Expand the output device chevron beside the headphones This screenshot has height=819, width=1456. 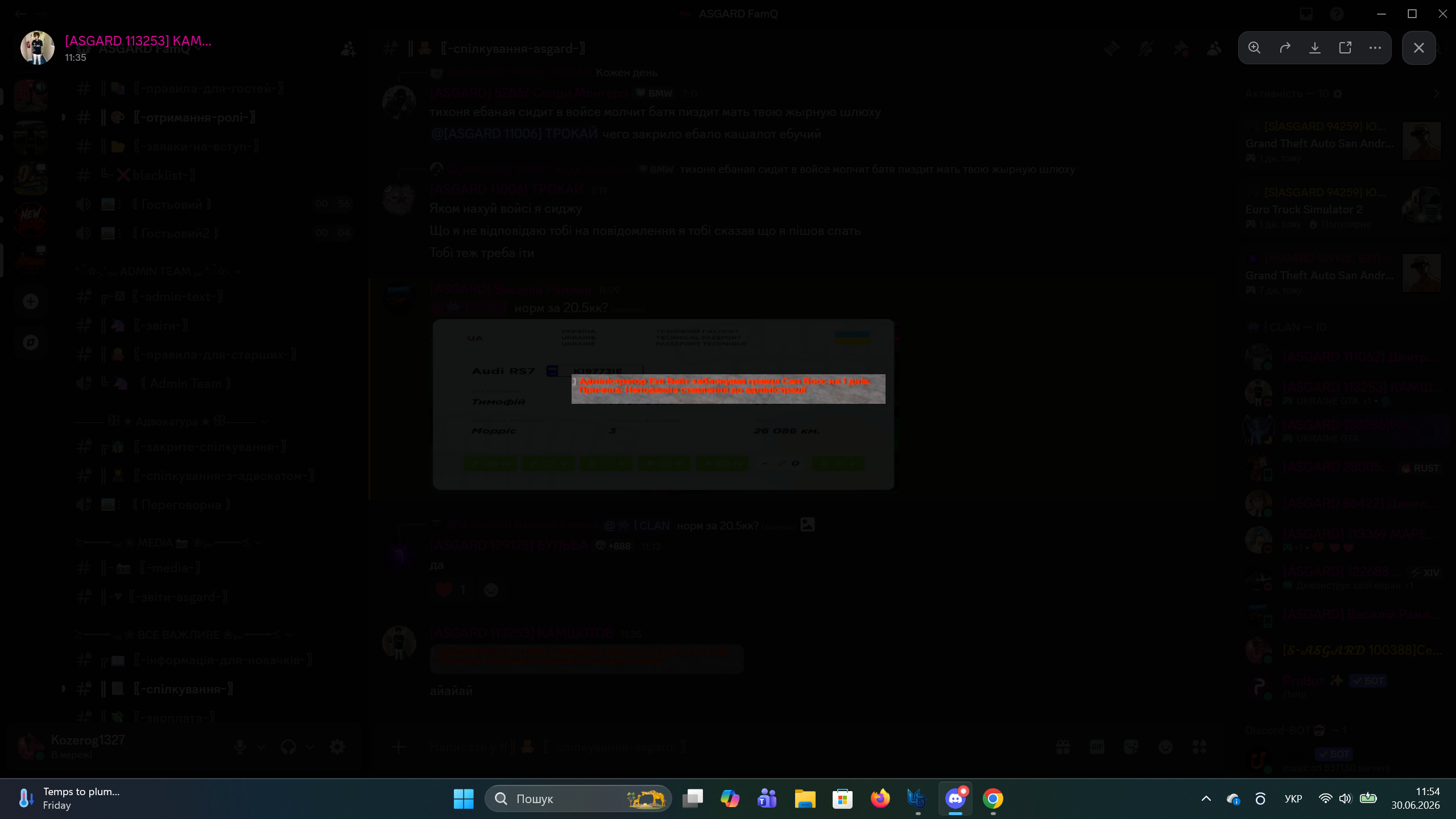pyautogui.click(x=310, y=747)
